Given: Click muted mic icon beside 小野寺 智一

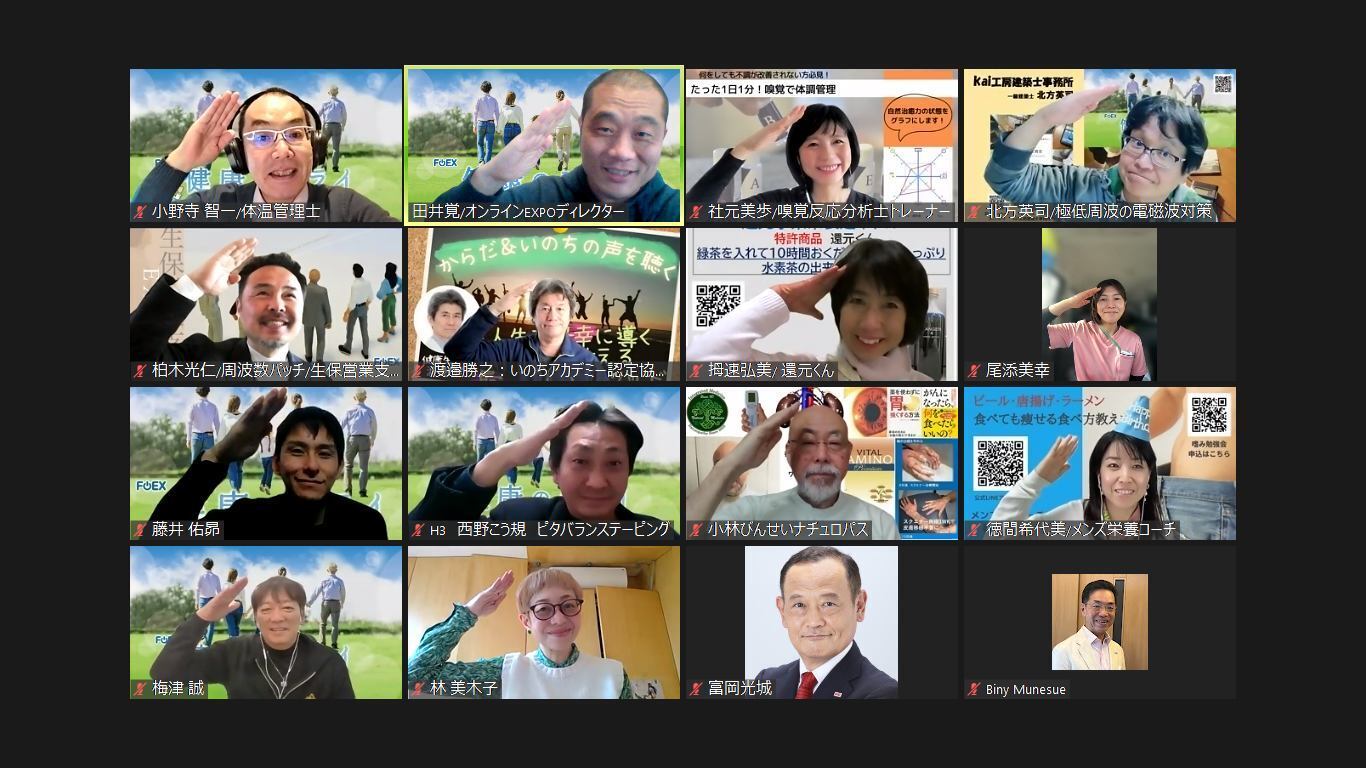Looking at the screenshot, I should (x=141, y=212).
